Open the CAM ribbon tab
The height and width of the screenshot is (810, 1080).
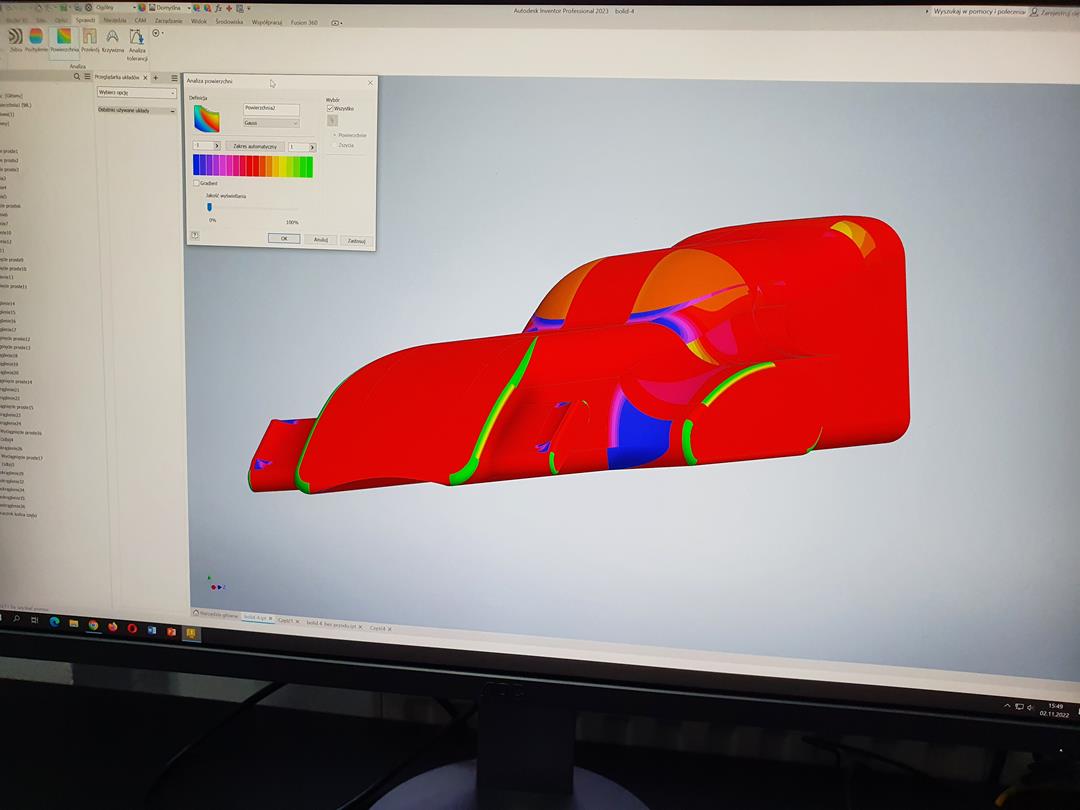pyautogui.click(x=141, y=21)
